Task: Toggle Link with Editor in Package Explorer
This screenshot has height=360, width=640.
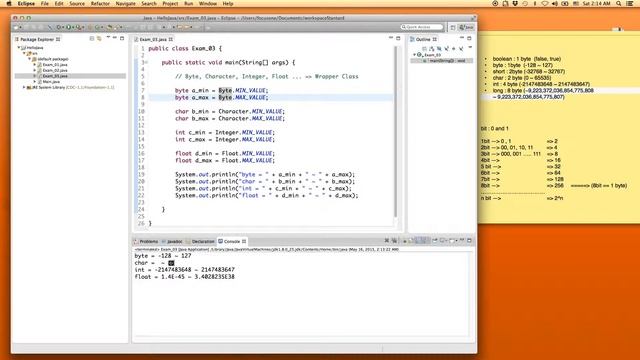Action: [99, 38]
